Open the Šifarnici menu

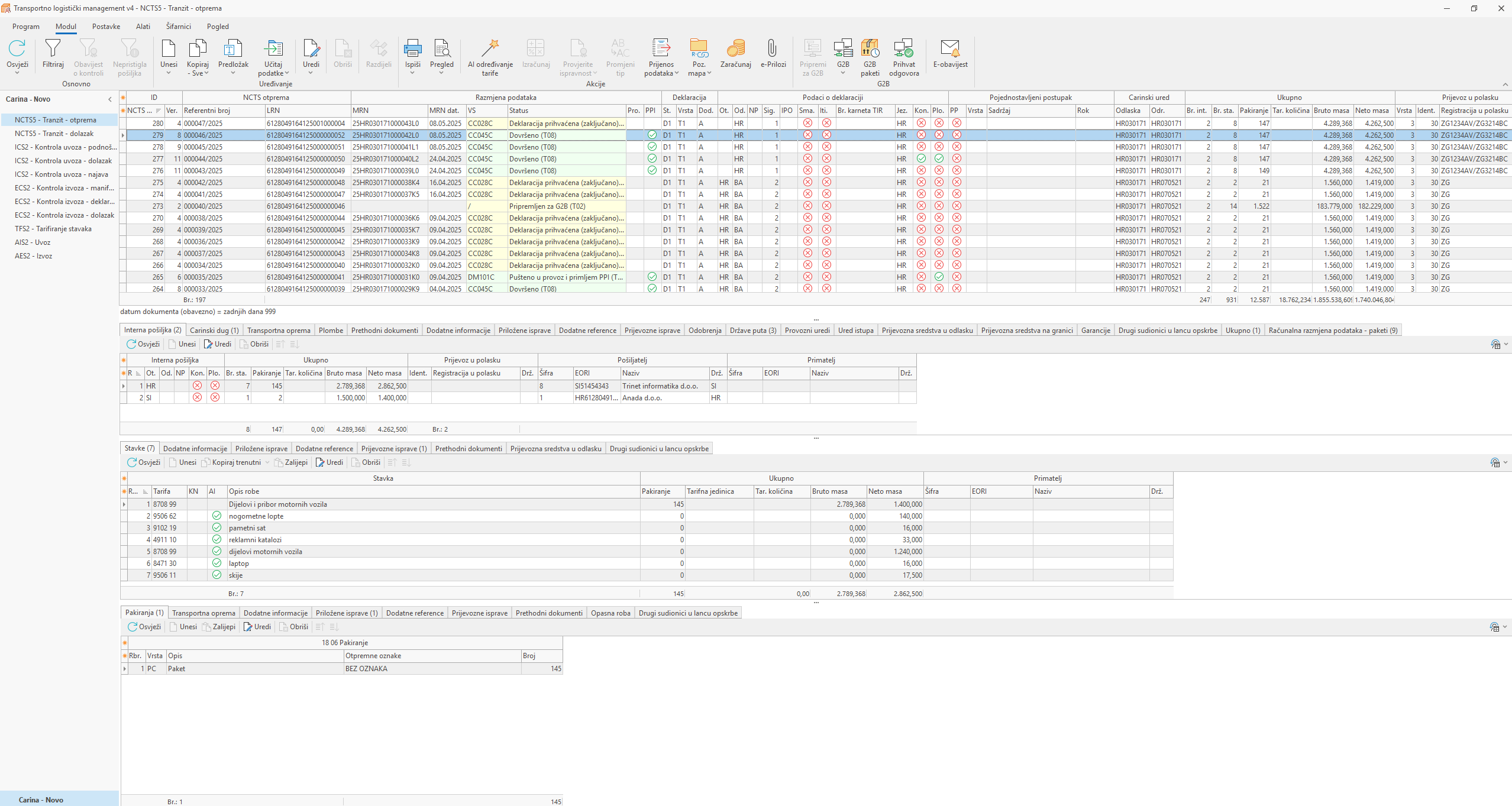(x=178, y=27)
